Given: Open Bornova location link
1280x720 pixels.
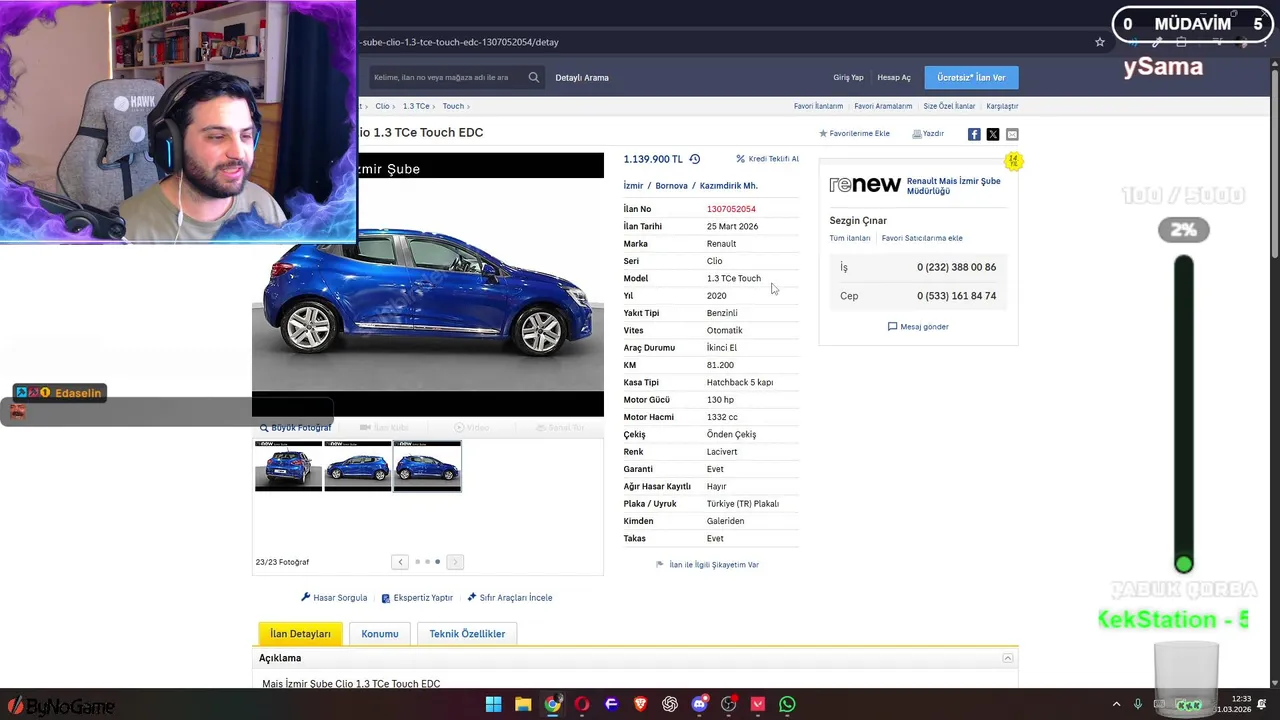Looking at the screenshot, I should [x=671, y=186].
